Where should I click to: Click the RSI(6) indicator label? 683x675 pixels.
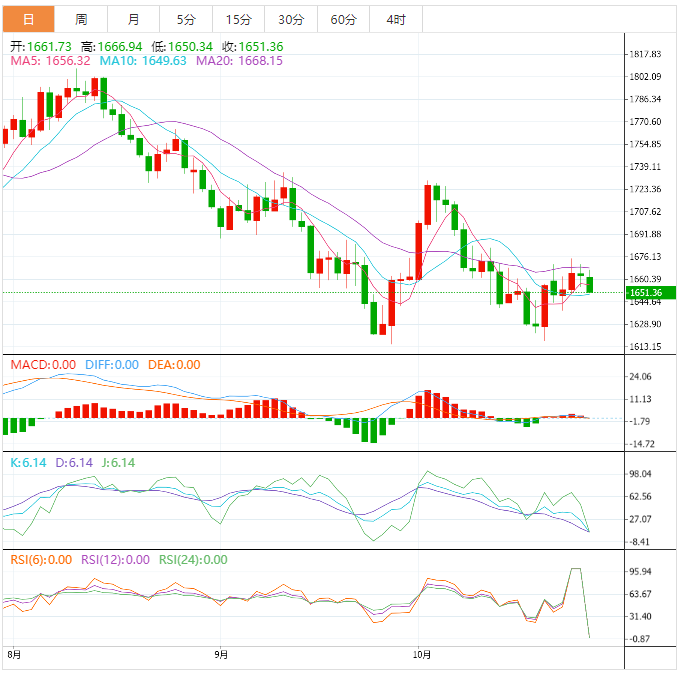(x=41, y=560)
